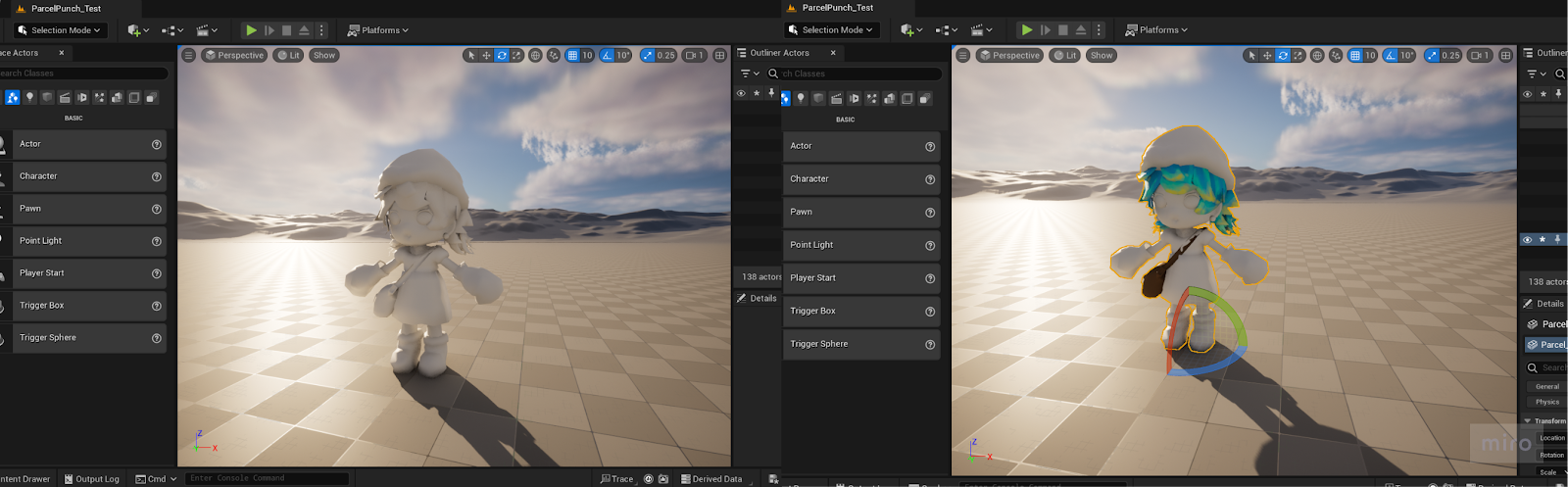Screen dimensions: 1568x487
Task: Click Eject button in right editor toolbar
Action: click(x=1080, y=30)
